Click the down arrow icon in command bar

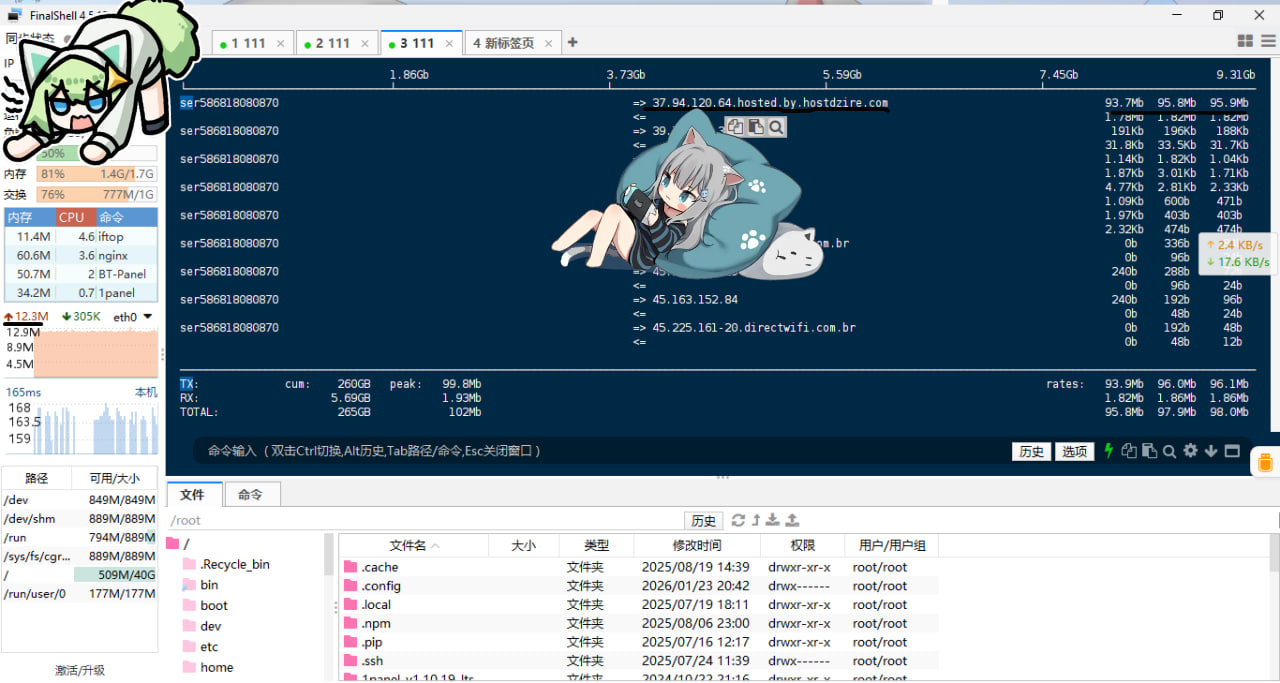pyautogui.click(x=1211, y=451)
